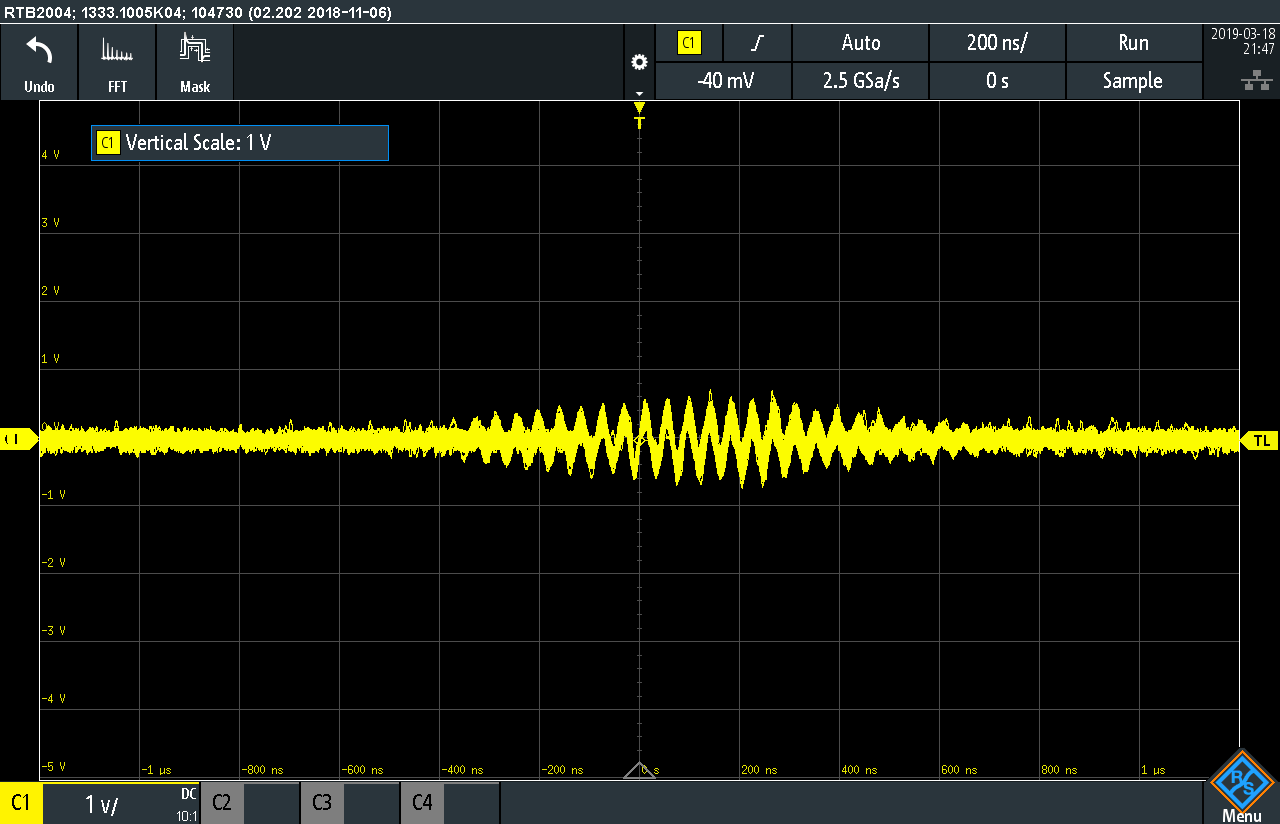This screenshot has width=1280, height=824.
Task: Select the C1 trigger source tab
Action: click(x=689, y=43)
